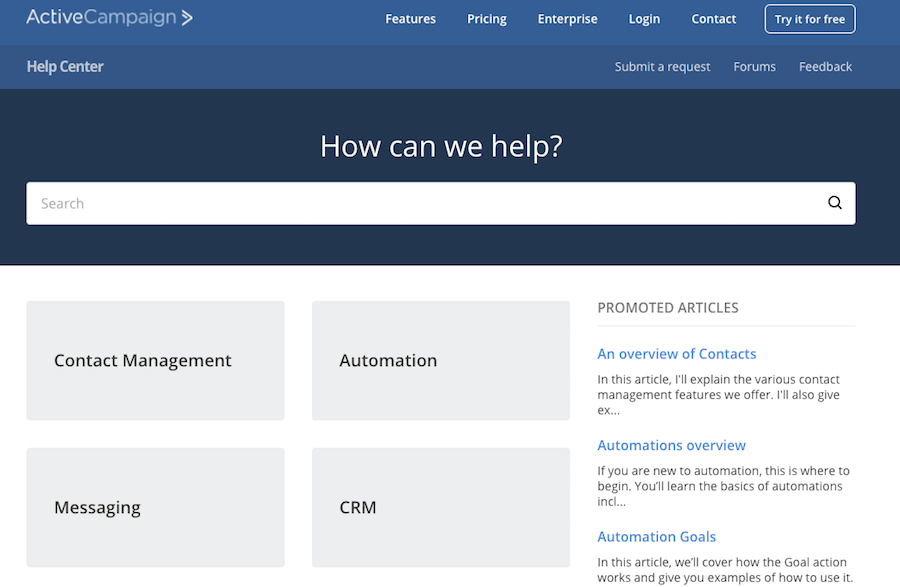Read An overview of Contacts article
900x587 pixels.
click(x=677, y=354)
